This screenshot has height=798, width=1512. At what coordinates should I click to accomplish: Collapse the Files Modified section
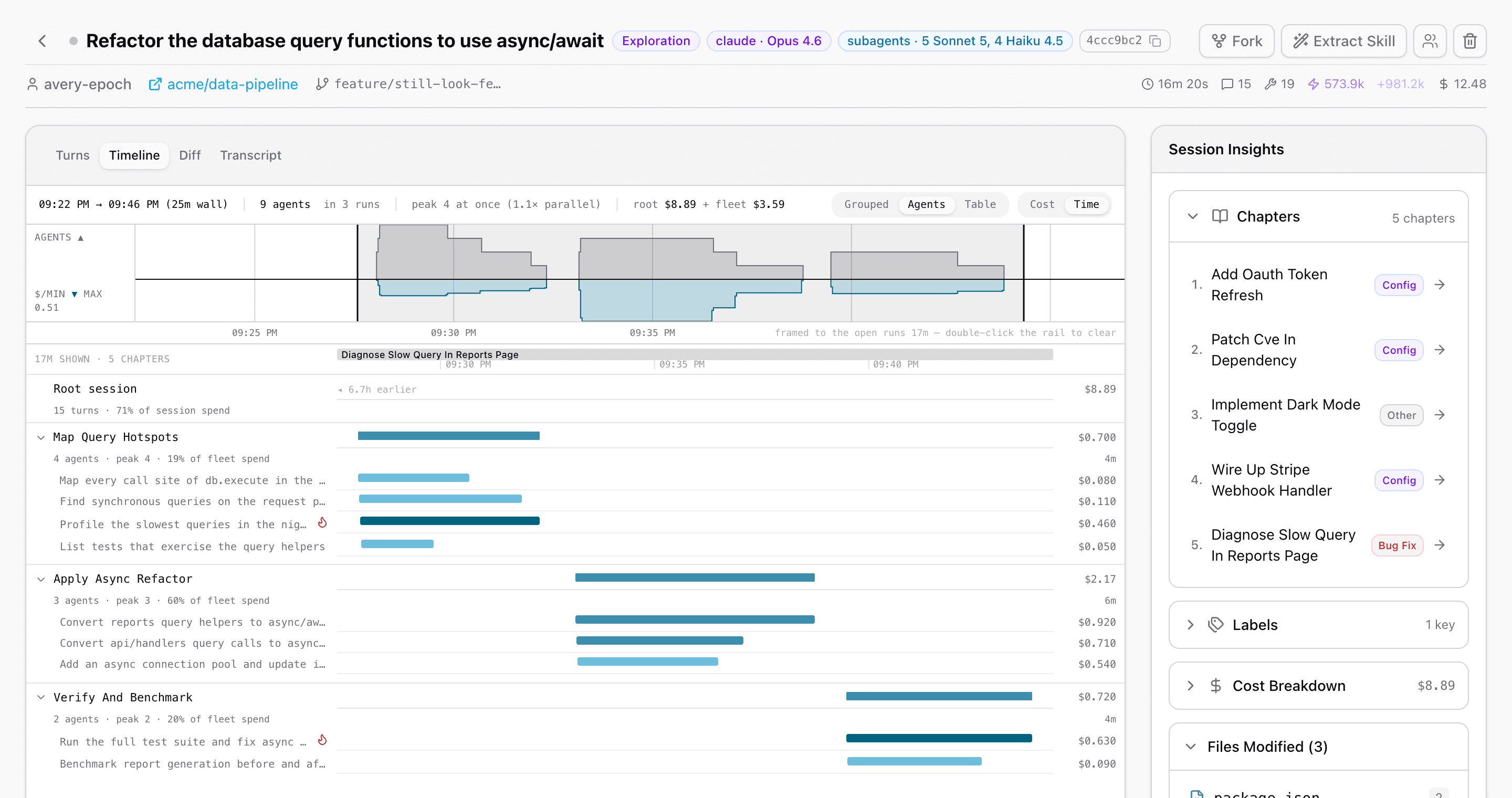[1191, 747]
